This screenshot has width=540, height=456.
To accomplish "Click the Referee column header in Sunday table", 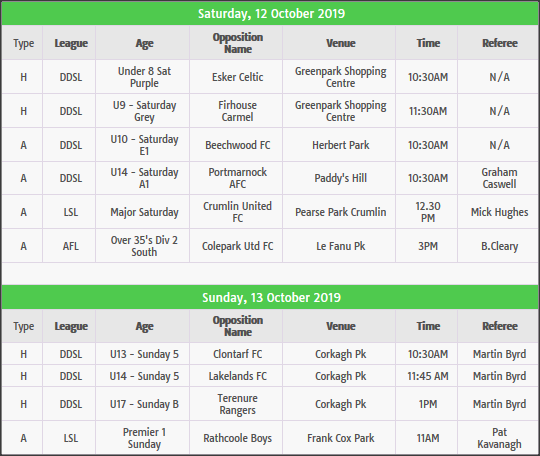I will coord(499,326).
